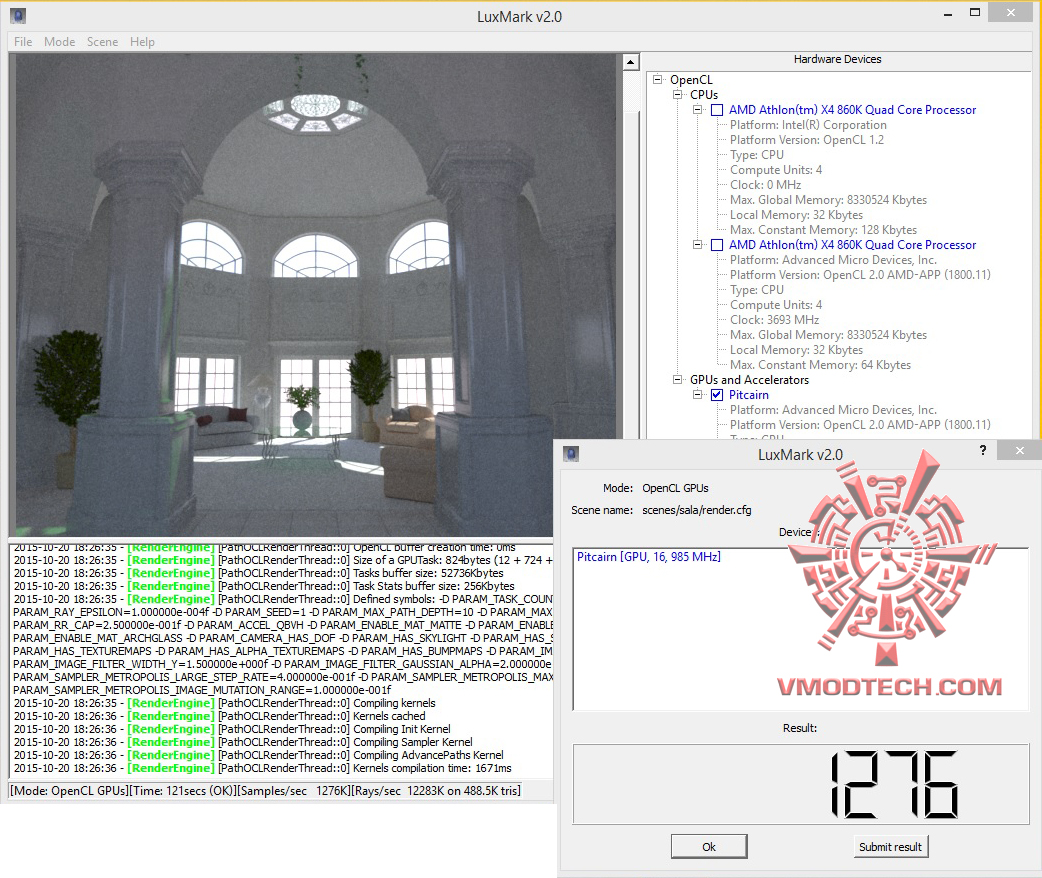Select the CPUs tree item label

point(704,95)
